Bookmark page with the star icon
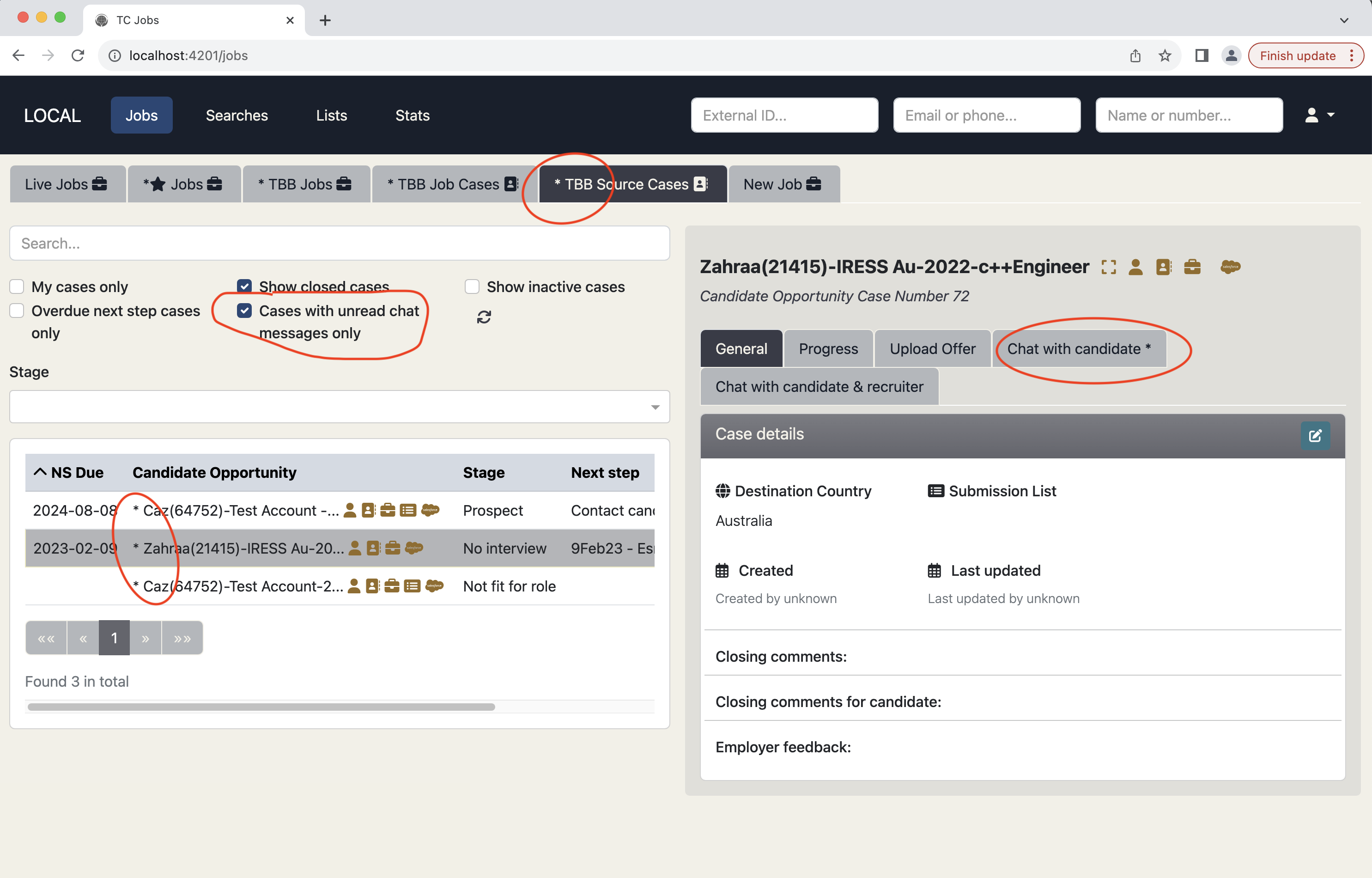This screenshot has width=1372, height=878. [1165, 55]
